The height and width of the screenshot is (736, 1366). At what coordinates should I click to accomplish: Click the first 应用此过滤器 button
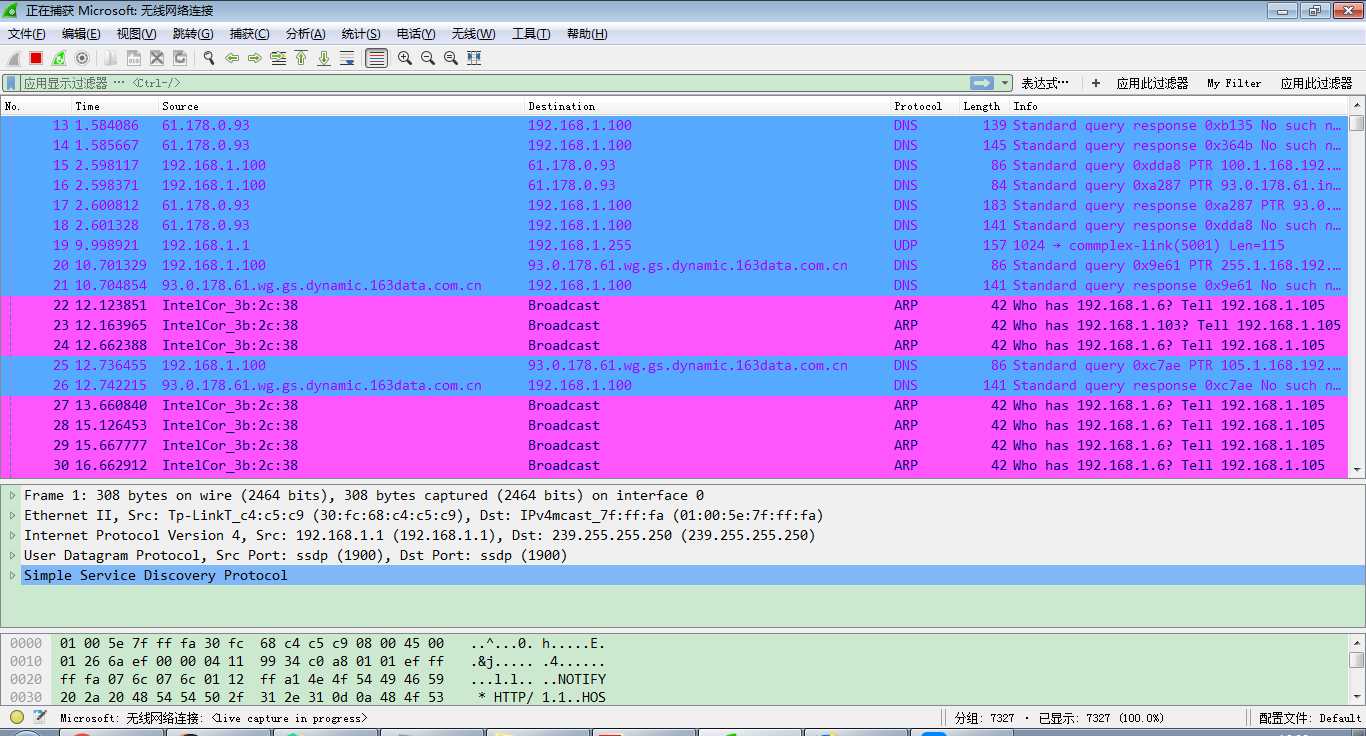click(x=1152, y=83)
